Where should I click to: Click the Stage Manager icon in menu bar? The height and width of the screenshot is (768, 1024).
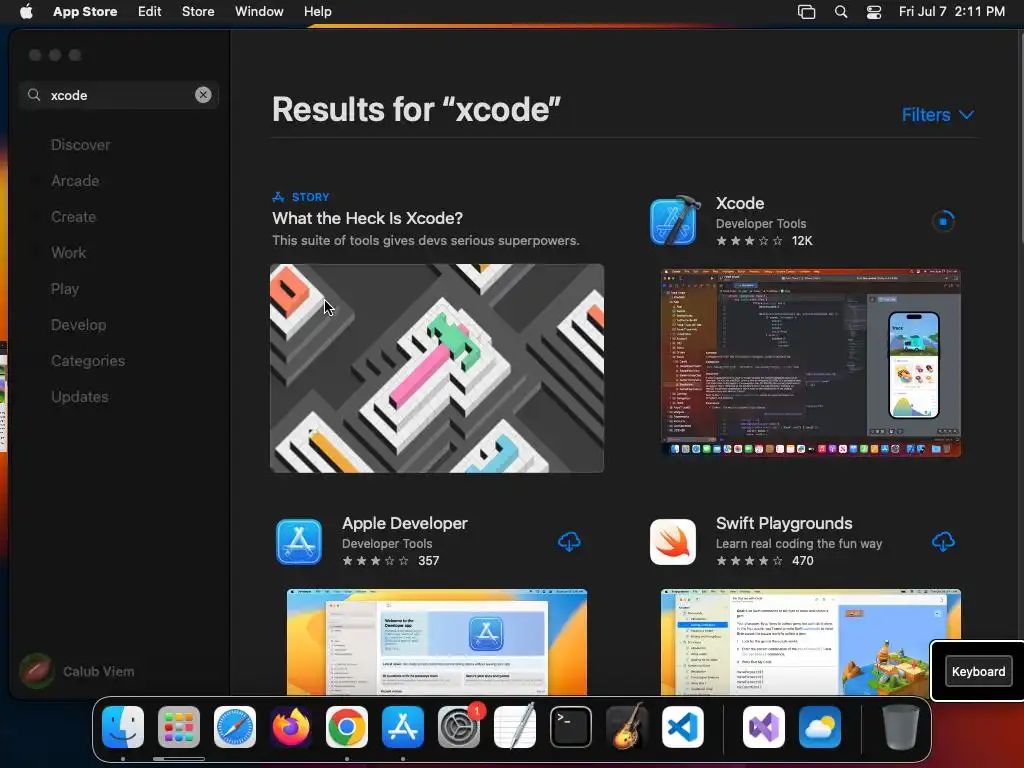(x=807, y=12)
